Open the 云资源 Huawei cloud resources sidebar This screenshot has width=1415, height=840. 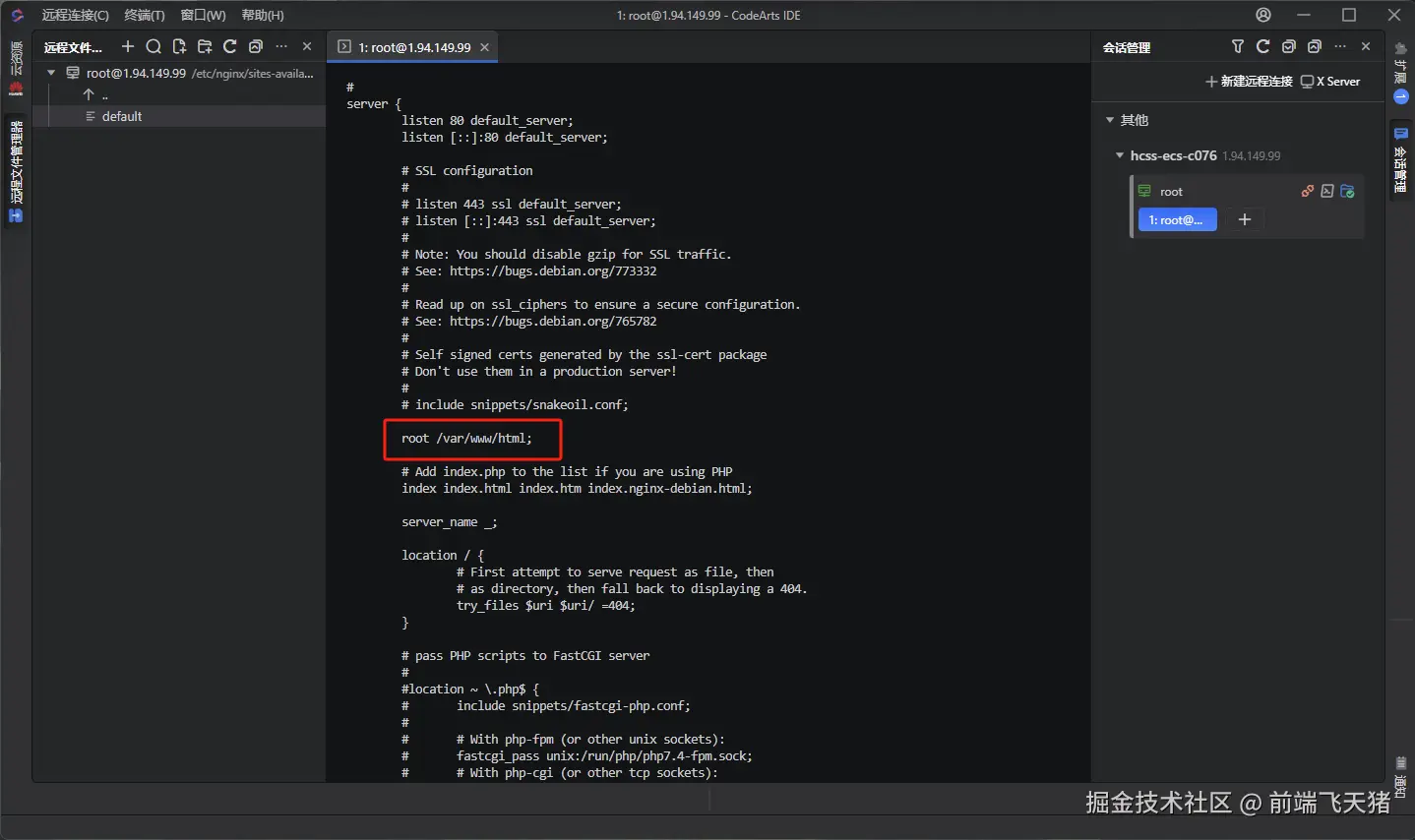click(x=16, y=68)
